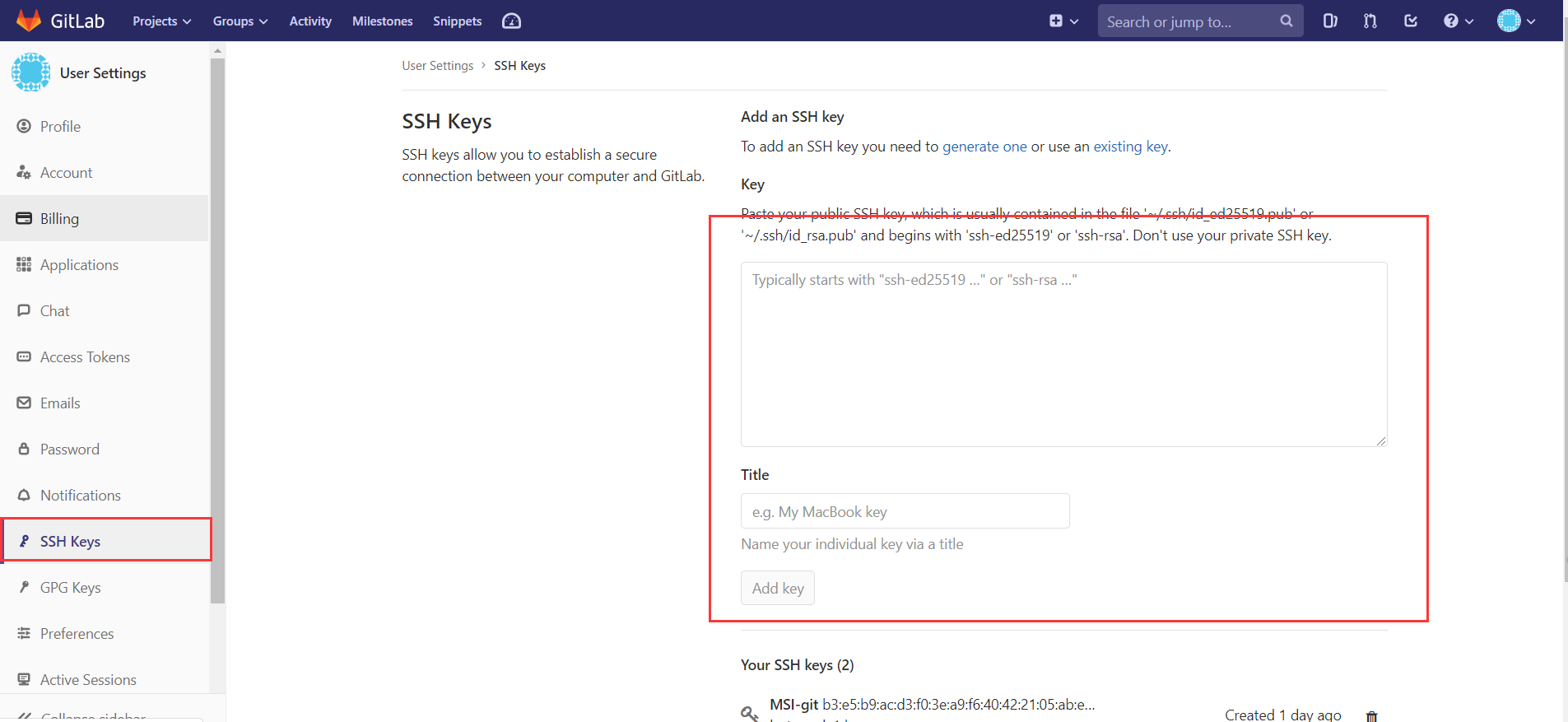
Task: Click the Add key button
Action: pyautogui.click(x=778, y=588)
